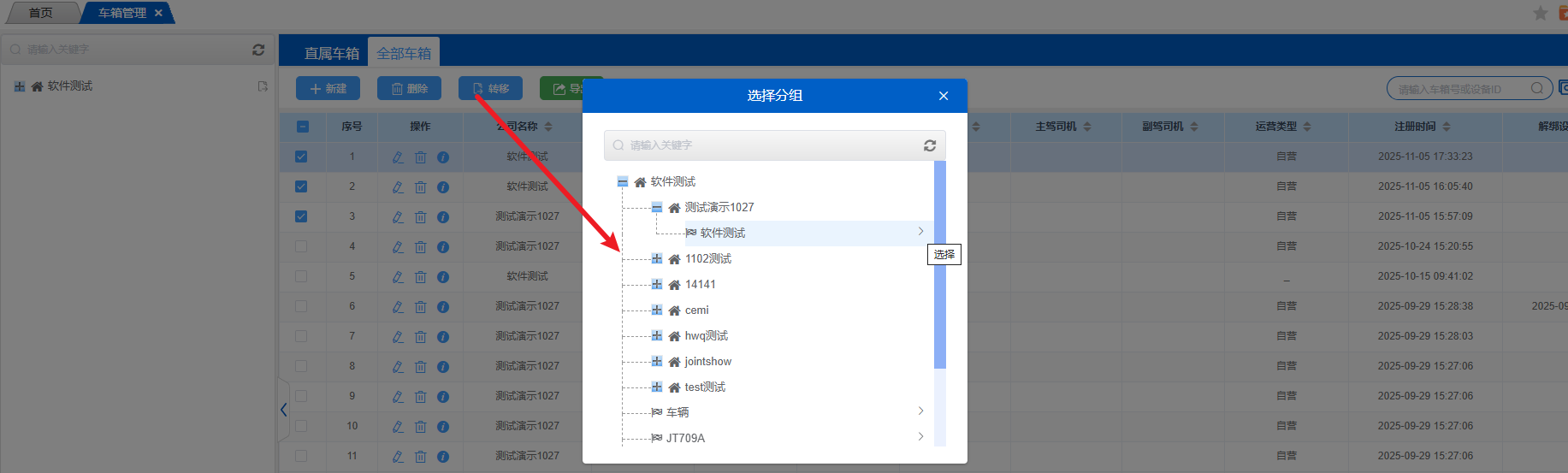Click the sidebar collapse arrow handle
Viewport: 1568px width, 473px height.
click(283, 410)
